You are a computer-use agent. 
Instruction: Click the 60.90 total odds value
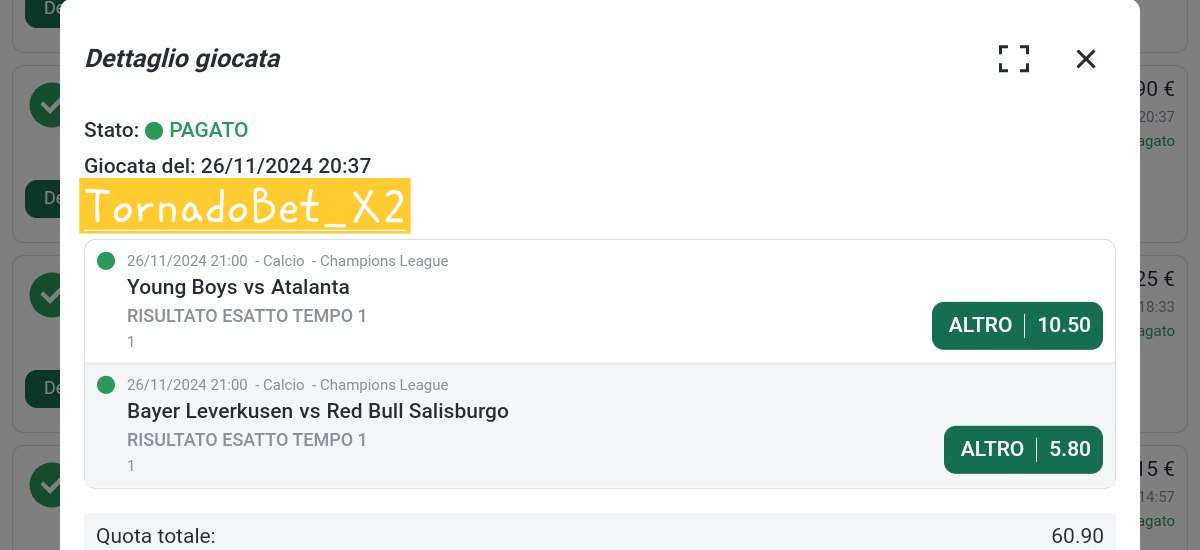point(1077,536)
